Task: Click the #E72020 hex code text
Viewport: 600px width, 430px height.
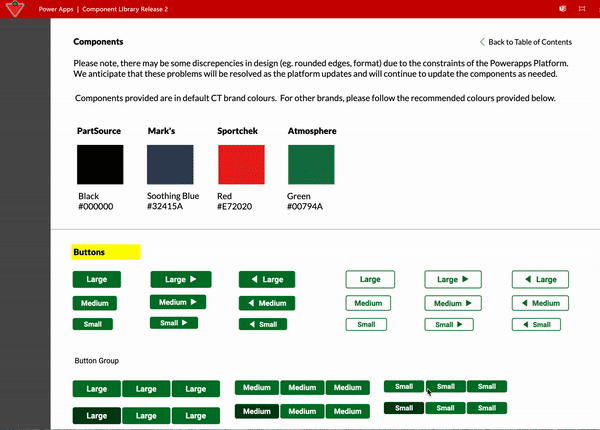Action: pos(235,207)
